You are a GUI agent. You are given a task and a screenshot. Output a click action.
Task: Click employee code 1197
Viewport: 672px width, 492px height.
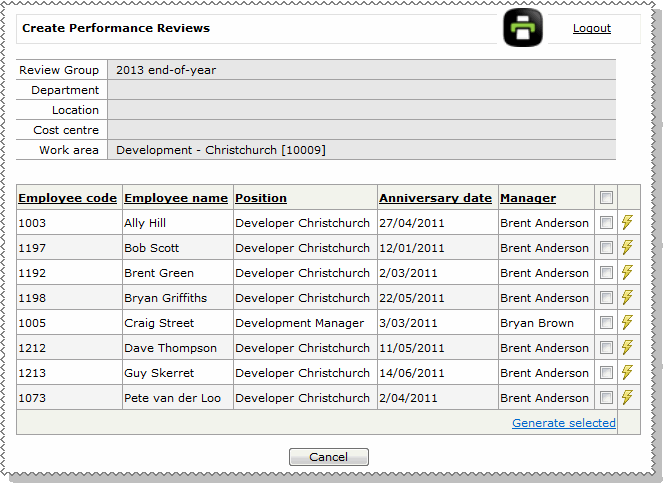pyautogui.click(x=32, y=248)
